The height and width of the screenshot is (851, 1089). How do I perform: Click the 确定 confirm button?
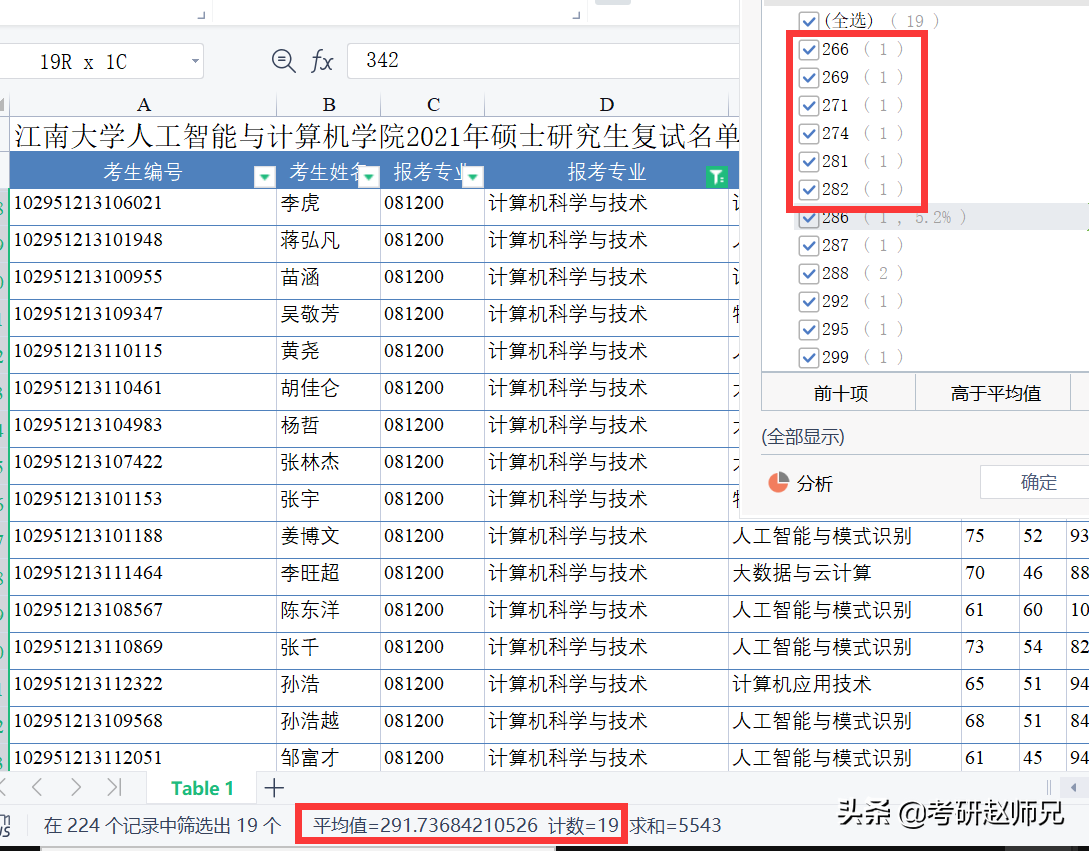(1036, 482)
